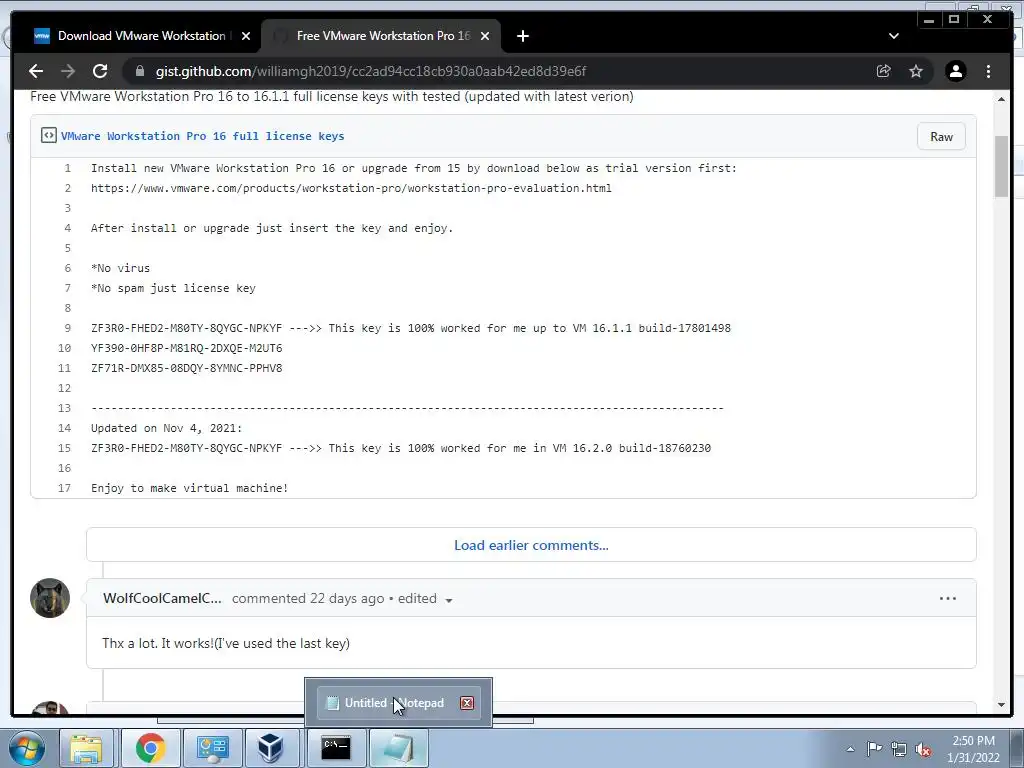Open the comment options three-dot menu
Viewport: 1024px width, 768px height.
pyautogui.click(x=948, y=598)
